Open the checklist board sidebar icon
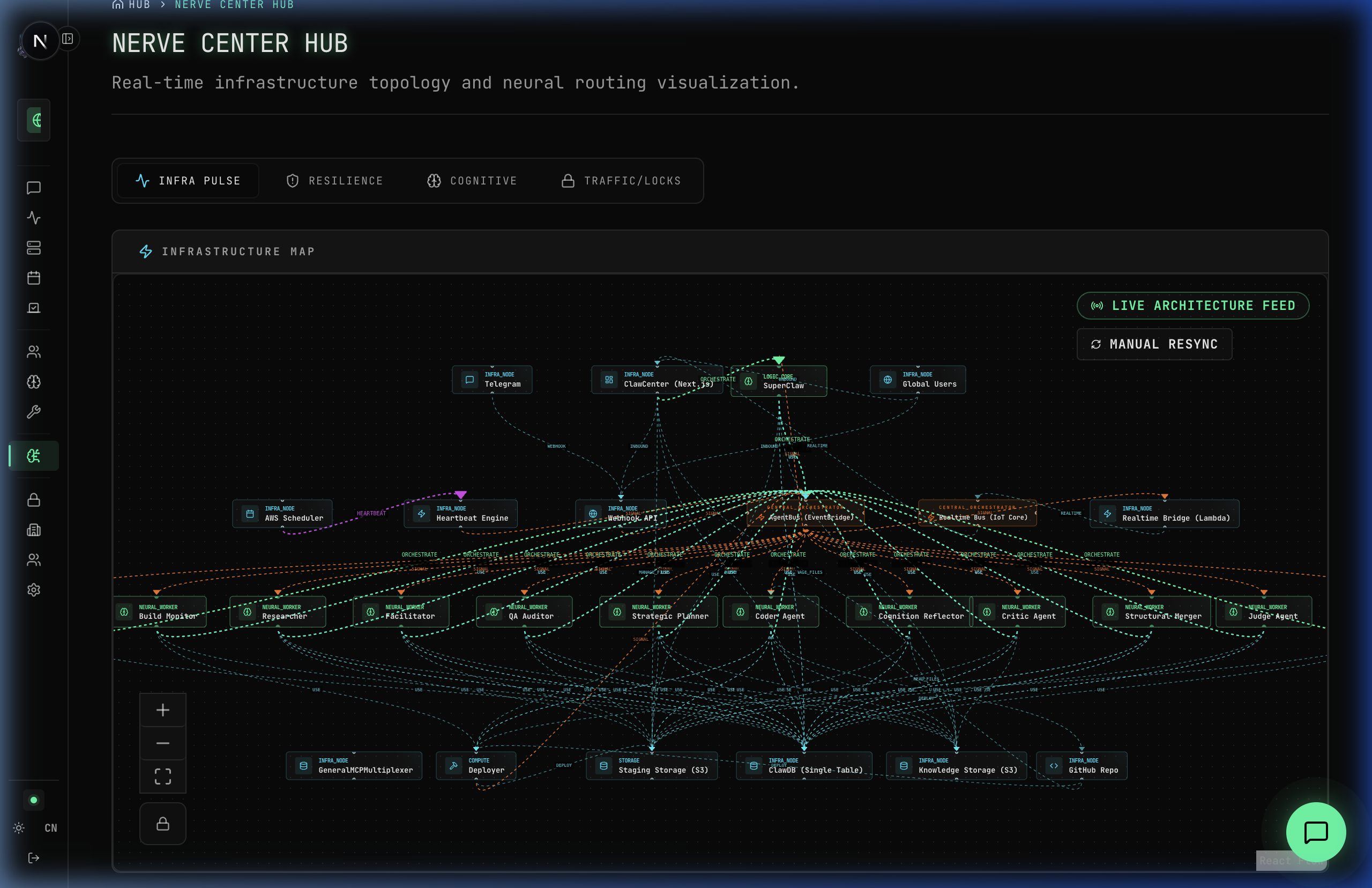 coord(33,308)
